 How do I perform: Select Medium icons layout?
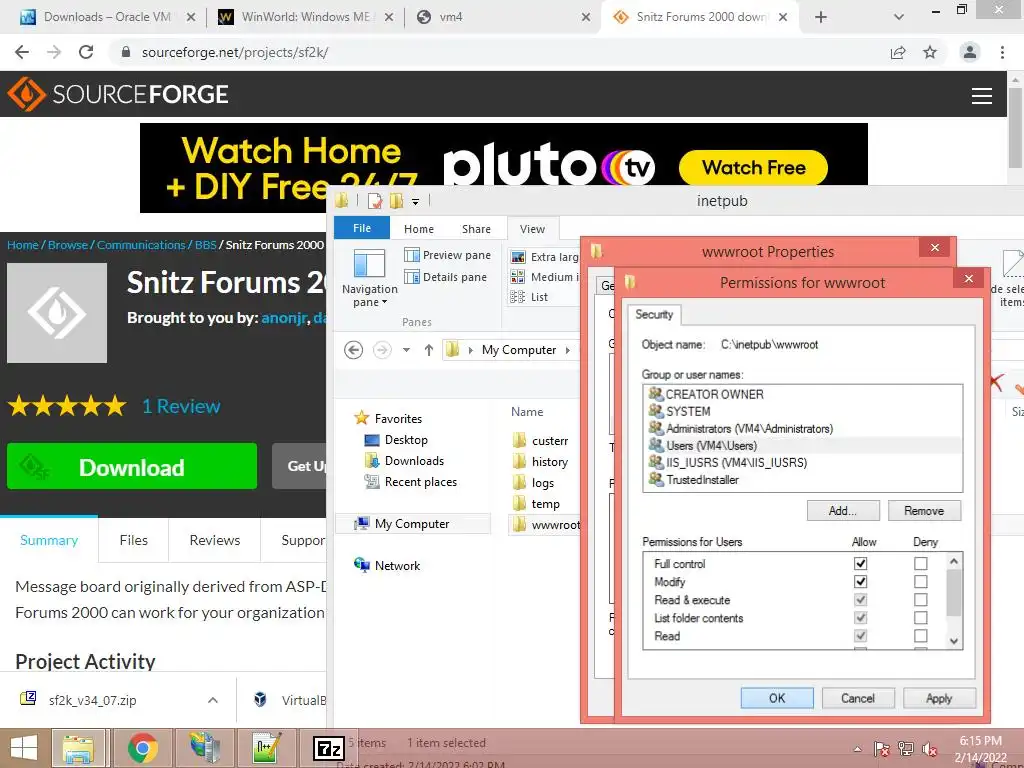pyautogui.click(x=544, y=277)
